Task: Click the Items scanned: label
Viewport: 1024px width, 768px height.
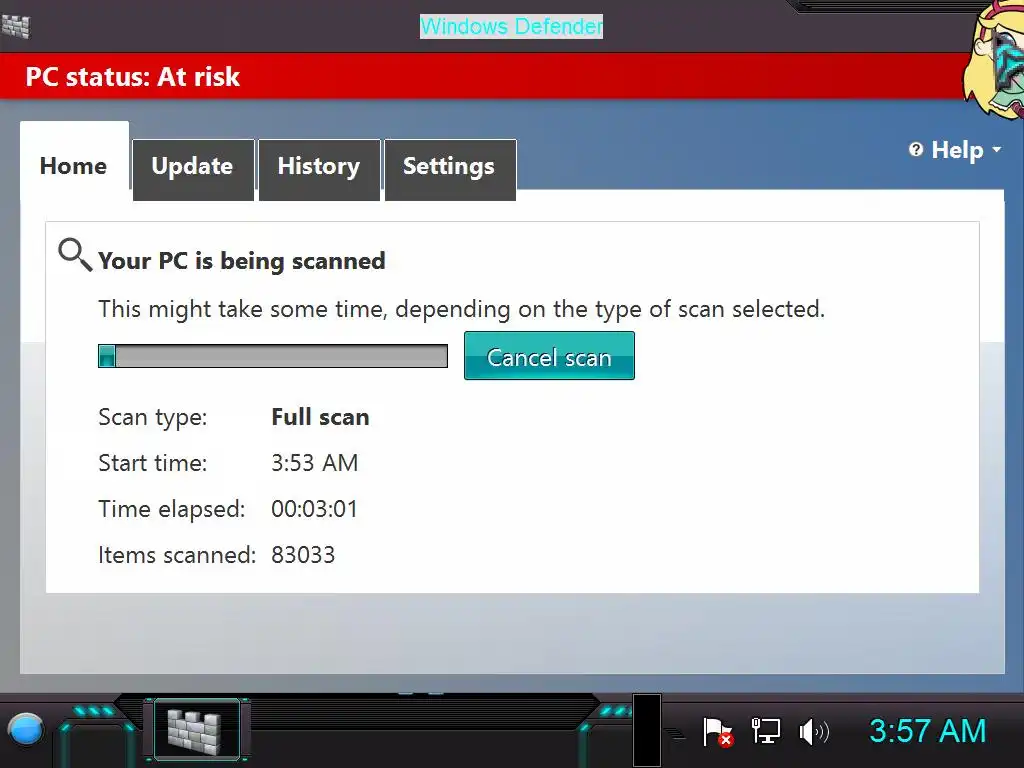Action: [177, 555]
